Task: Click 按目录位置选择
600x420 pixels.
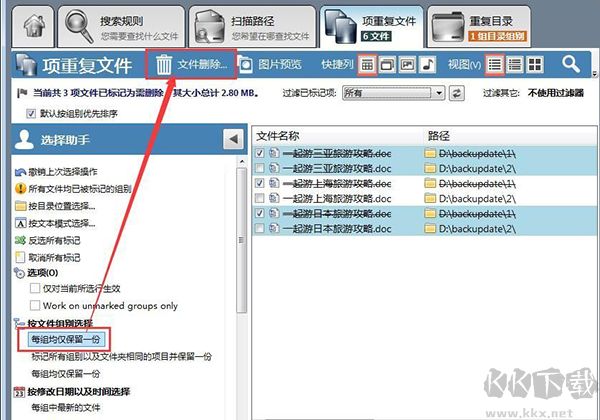Action: 62,206
